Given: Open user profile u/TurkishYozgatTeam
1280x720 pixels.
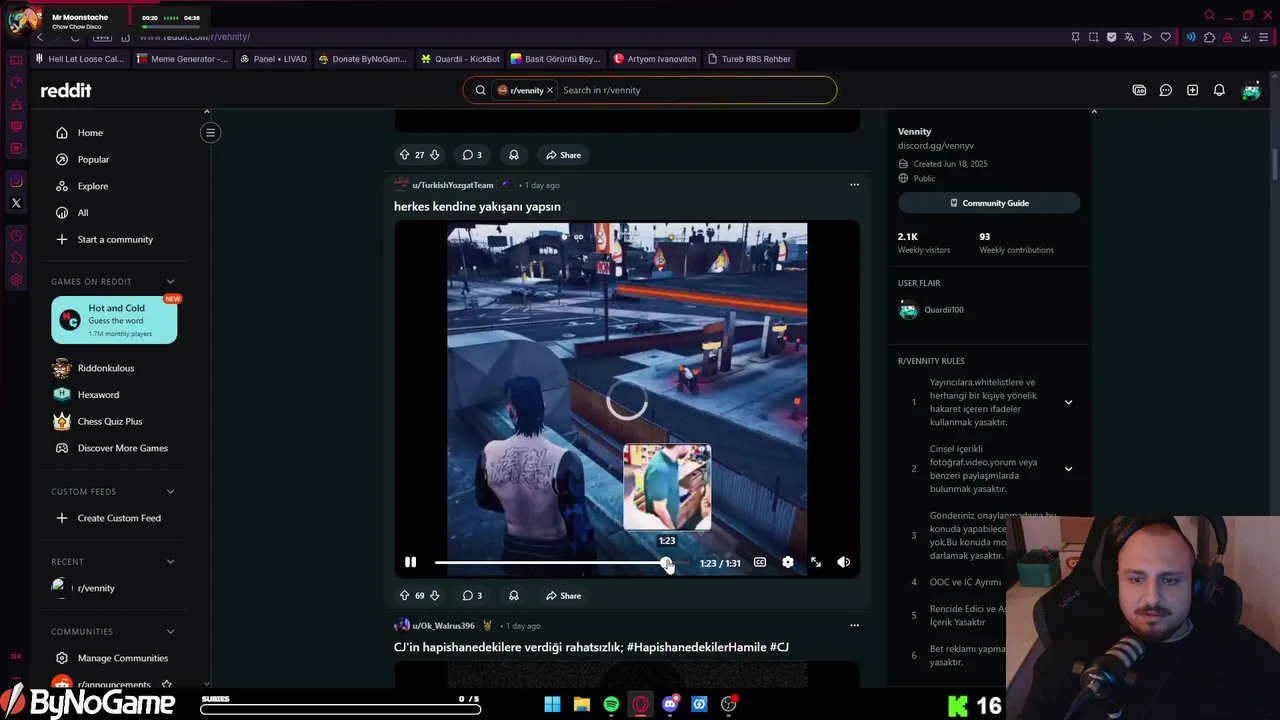Looking at the screenshot, I should pos(452,185).
